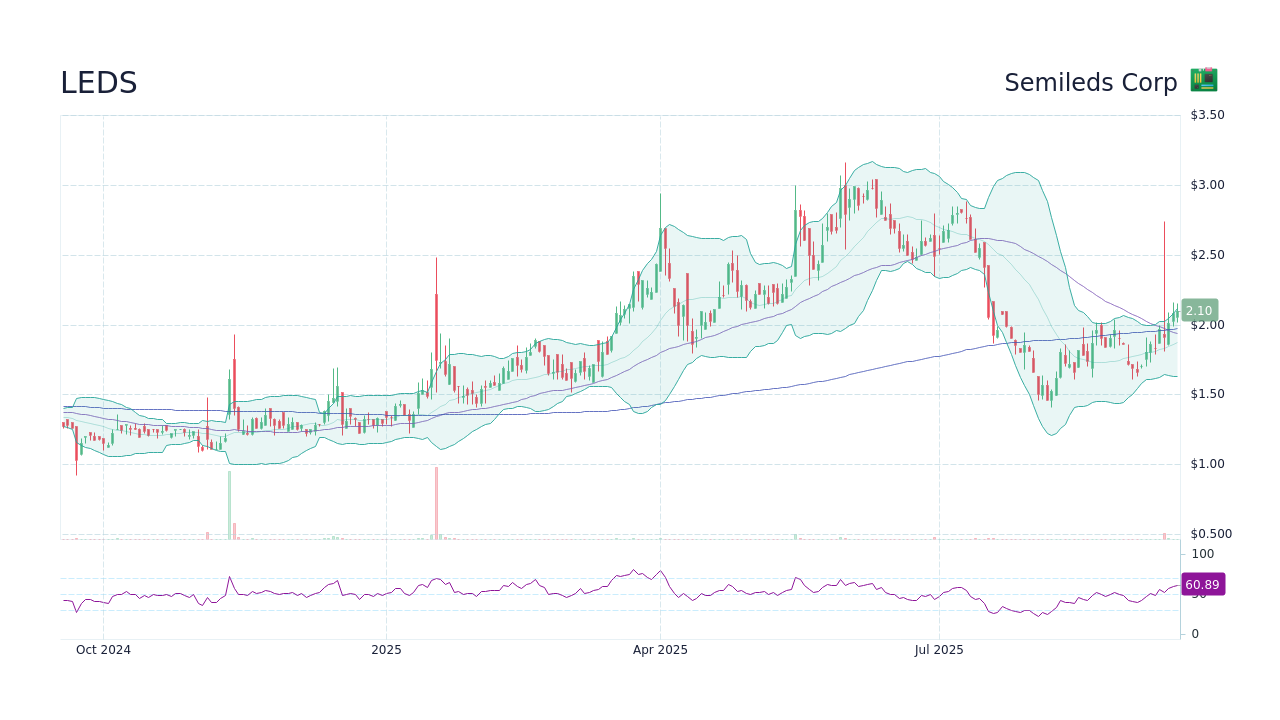Select the Jul 2025 axis label
Viewport: 1280px width, 720px height.
(x=938, y=650)
